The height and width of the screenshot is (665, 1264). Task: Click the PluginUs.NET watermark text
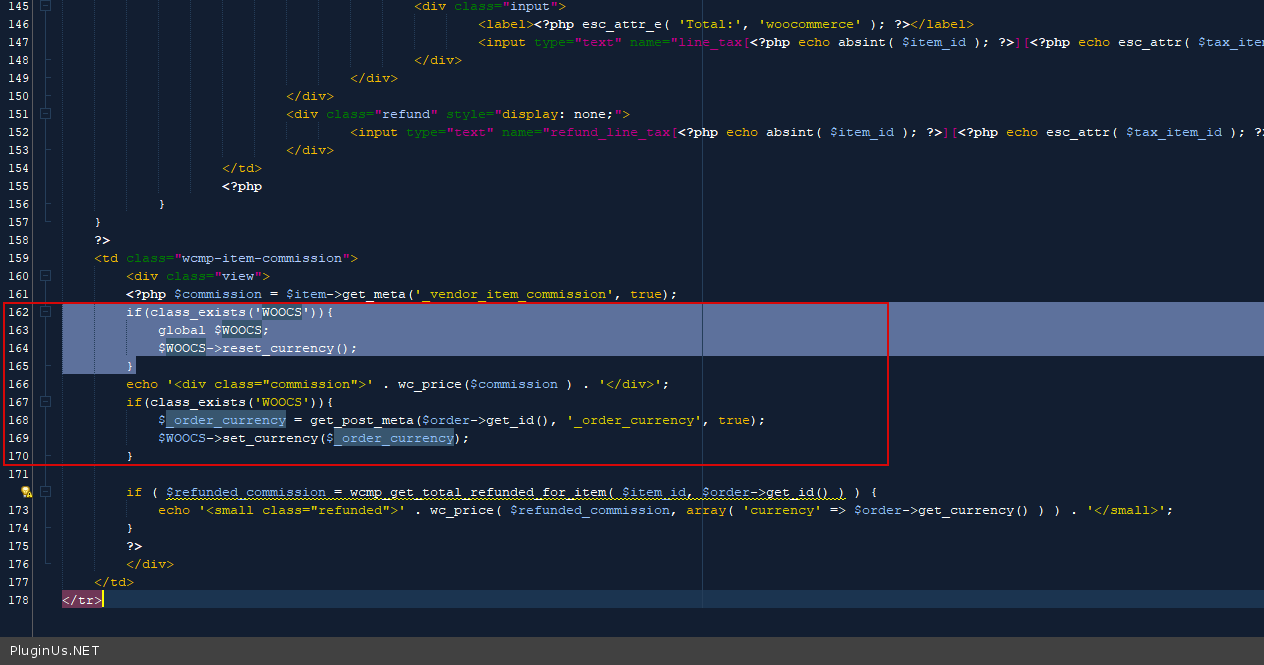click(54, 651)
